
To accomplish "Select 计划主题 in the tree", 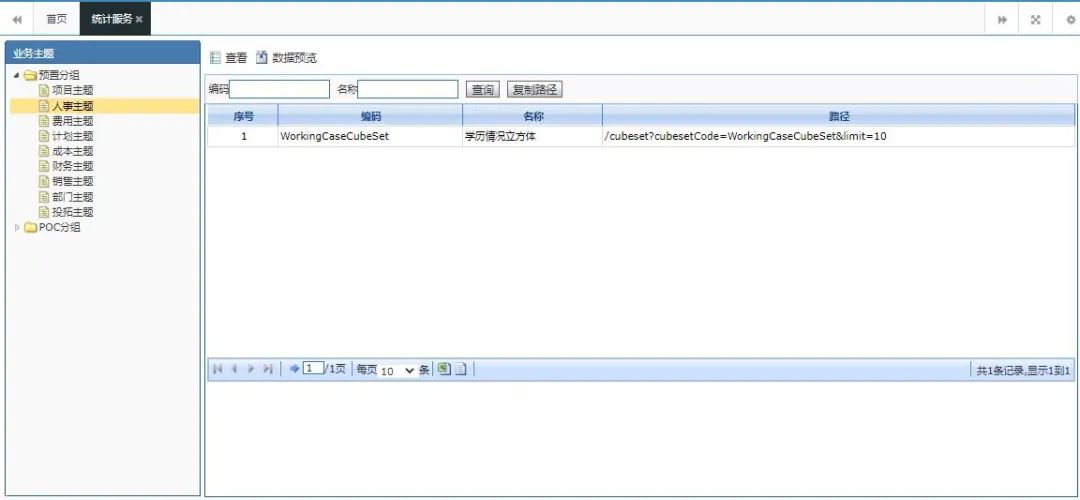I will [x=72, y=136].
